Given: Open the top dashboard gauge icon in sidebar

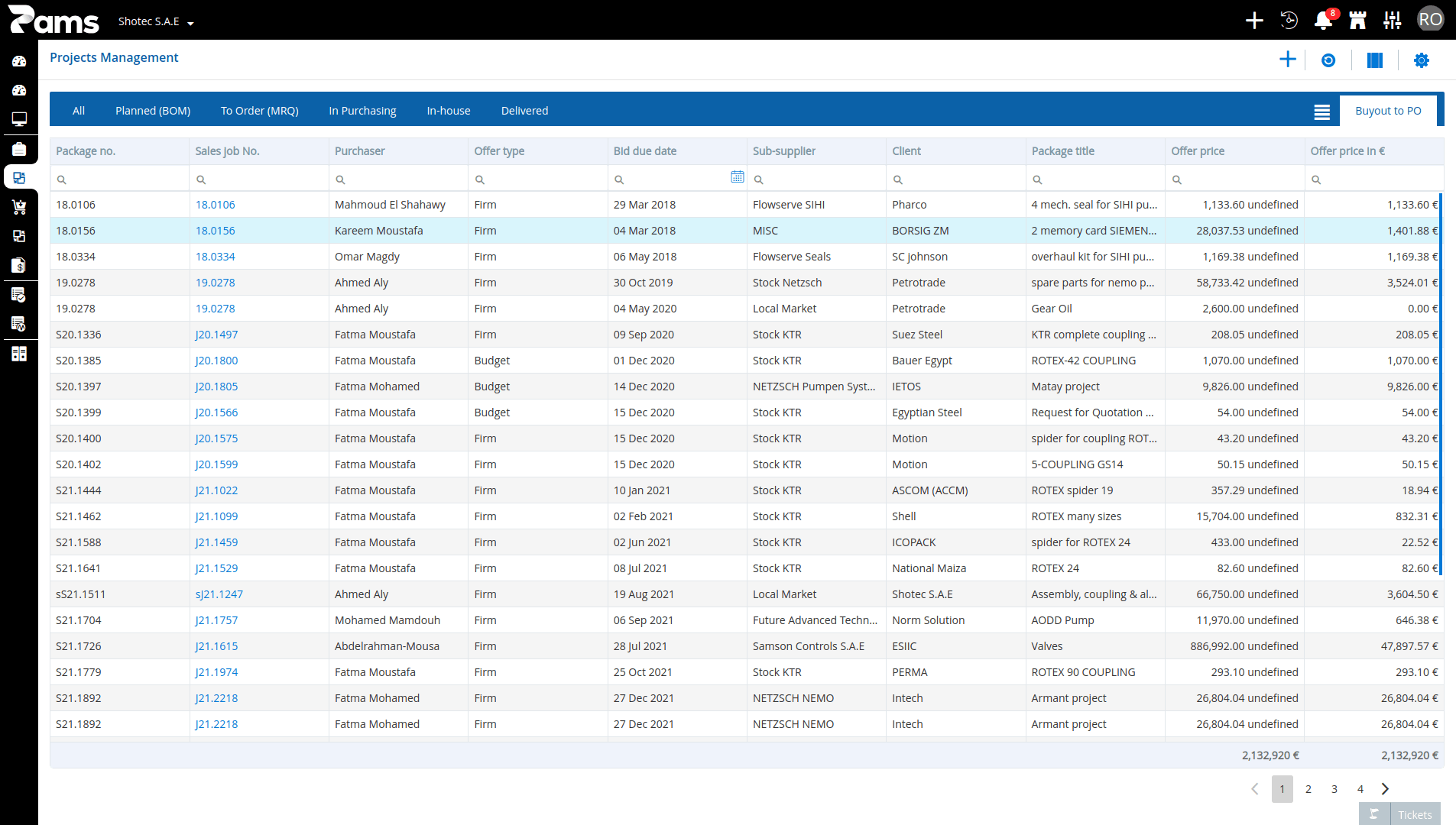Looking at the screenshot, I should (19, 61).
